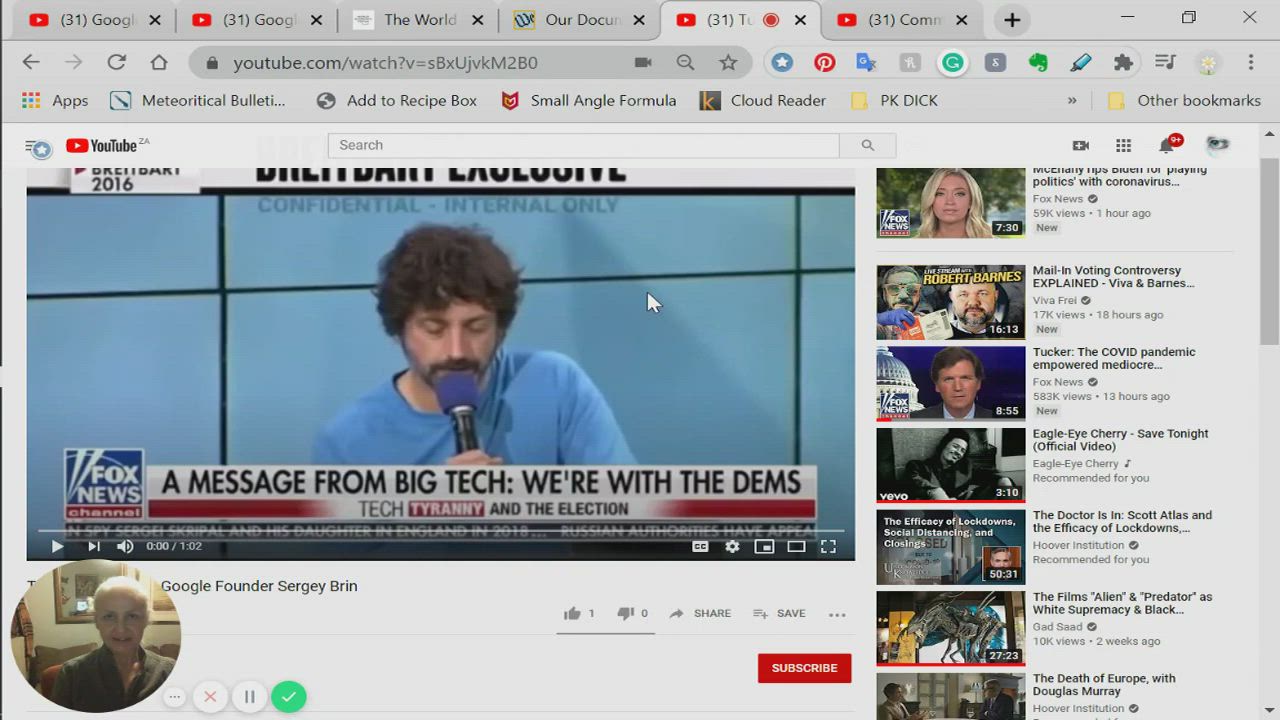Enter fullscreen video mode
Screen dimensions: 1280x720
pyautogui.click(x=828, y=546)
